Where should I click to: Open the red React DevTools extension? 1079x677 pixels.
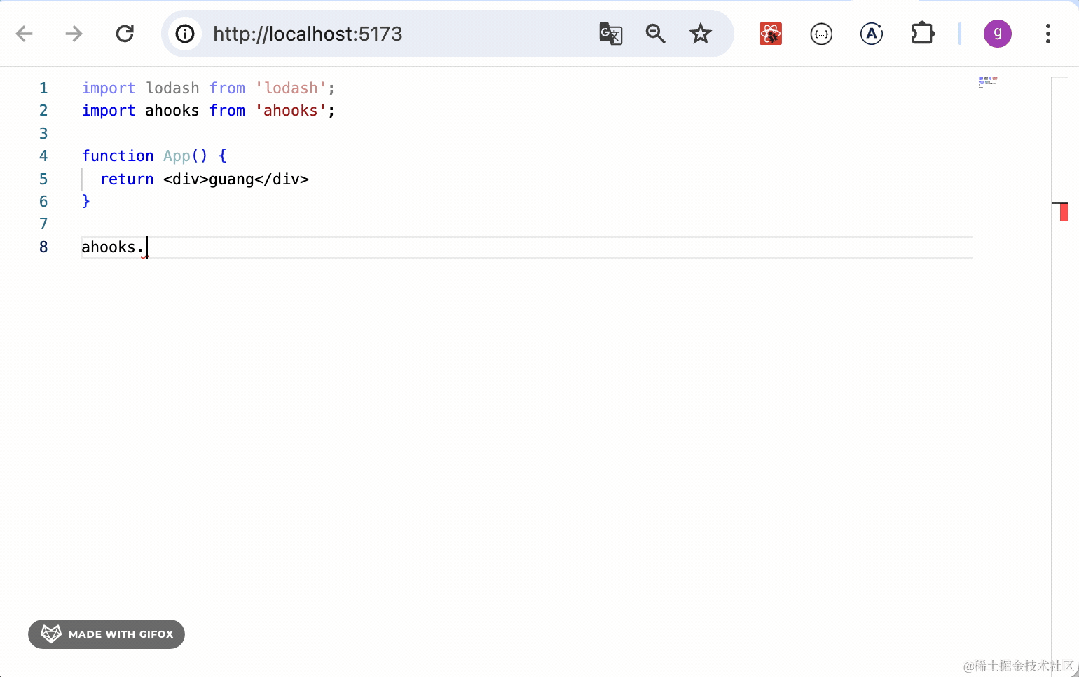(x=771, y=34)
